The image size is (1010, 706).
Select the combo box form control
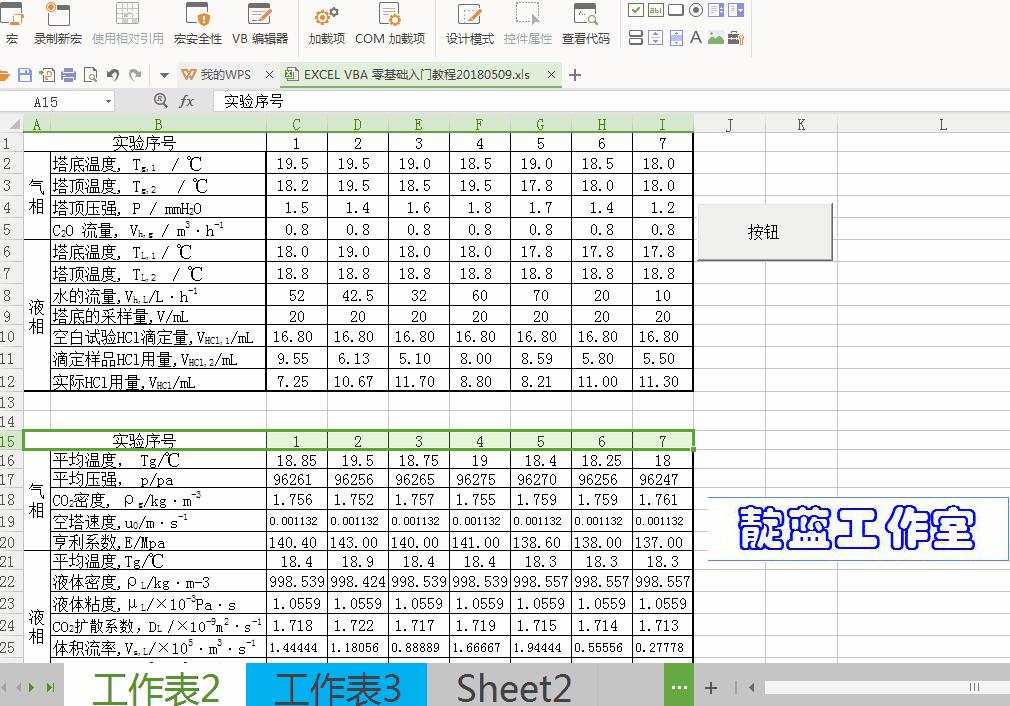738,12
